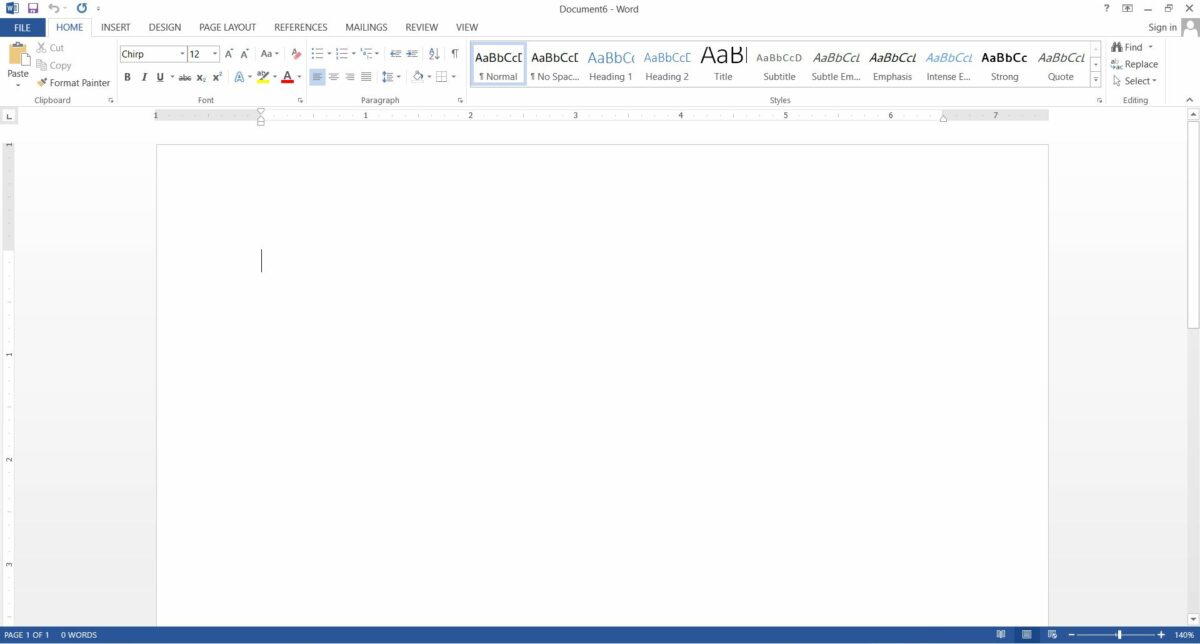The width and height of the screenshot is (1200, 644).
Task: Click the Sign in link
Action: pos(1162,27)
